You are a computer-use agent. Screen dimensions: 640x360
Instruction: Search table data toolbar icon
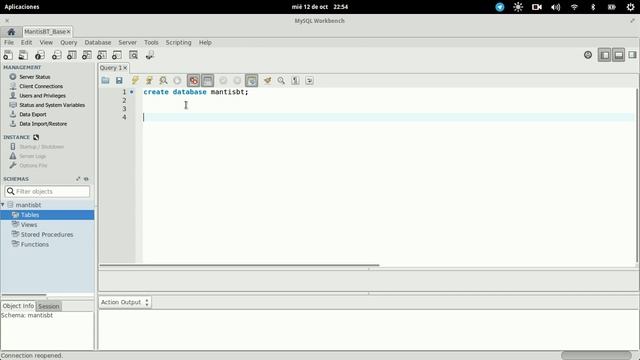[x=133, y=55]
